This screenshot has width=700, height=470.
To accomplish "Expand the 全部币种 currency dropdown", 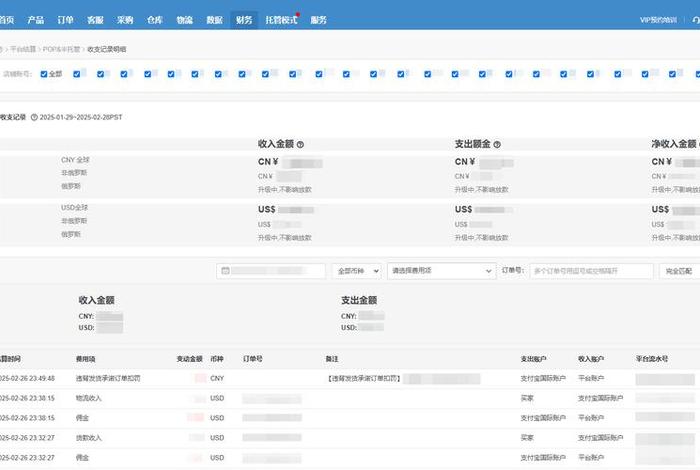I will (357, 271).
